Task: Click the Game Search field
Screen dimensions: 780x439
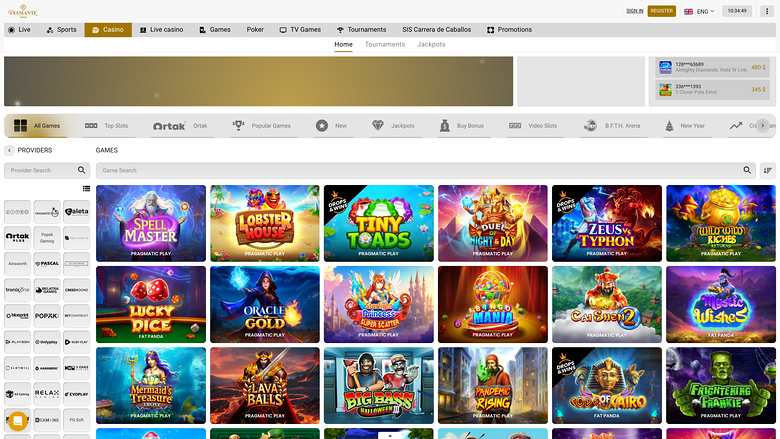Action: (x=426, y=171)
